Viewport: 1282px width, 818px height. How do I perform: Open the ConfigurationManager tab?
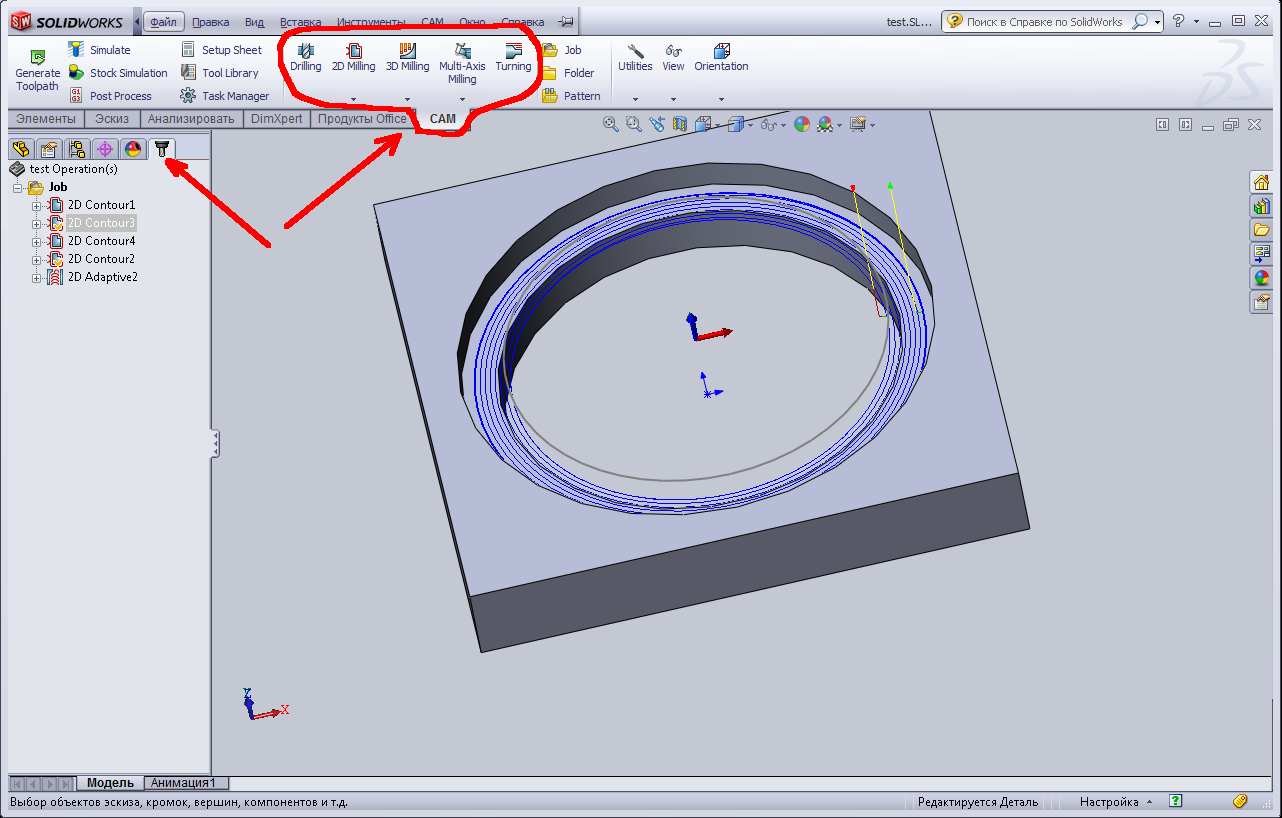click(x=76, y=149)
